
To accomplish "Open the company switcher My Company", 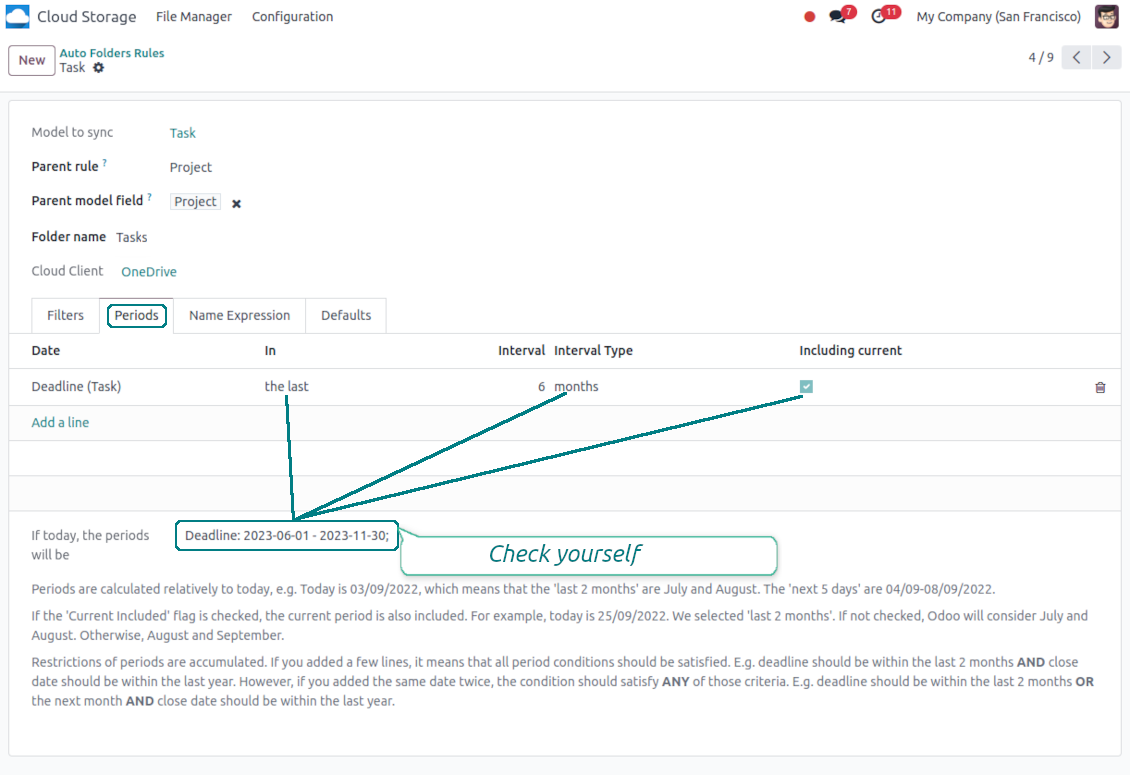I will [x=998, y=17].
